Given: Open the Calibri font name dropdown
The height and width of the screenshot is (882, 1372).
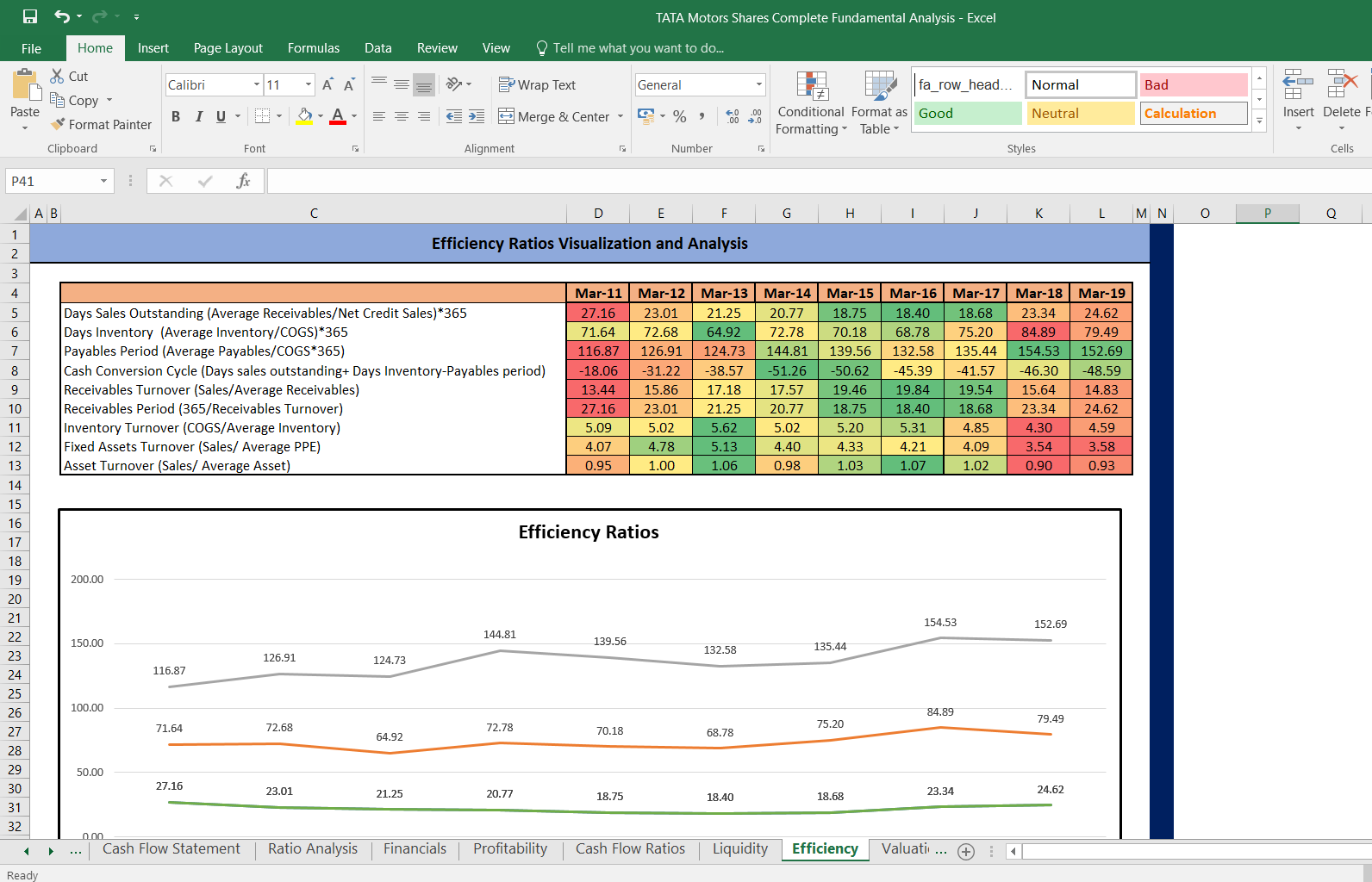Looking at the screenshot, I should click(257, 84).
